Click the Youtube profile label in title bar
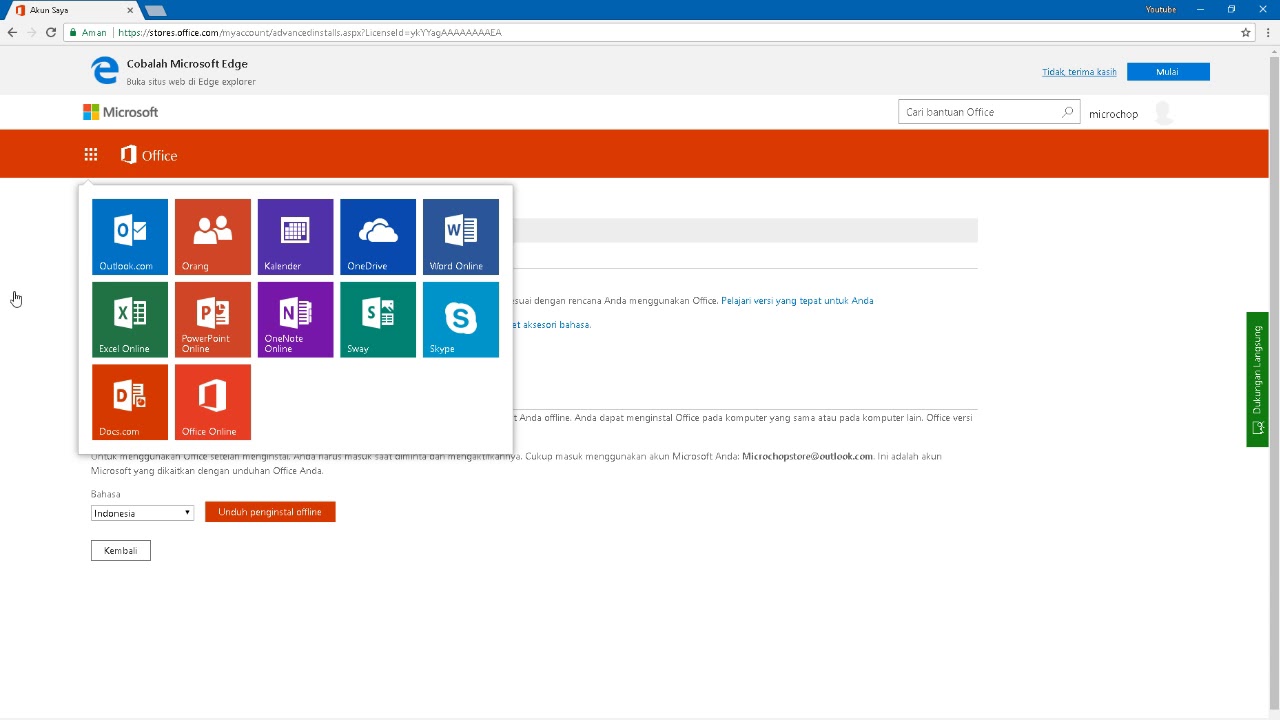The width and height of the screenshot is (1280, 720). click(x=1160, y=9)
